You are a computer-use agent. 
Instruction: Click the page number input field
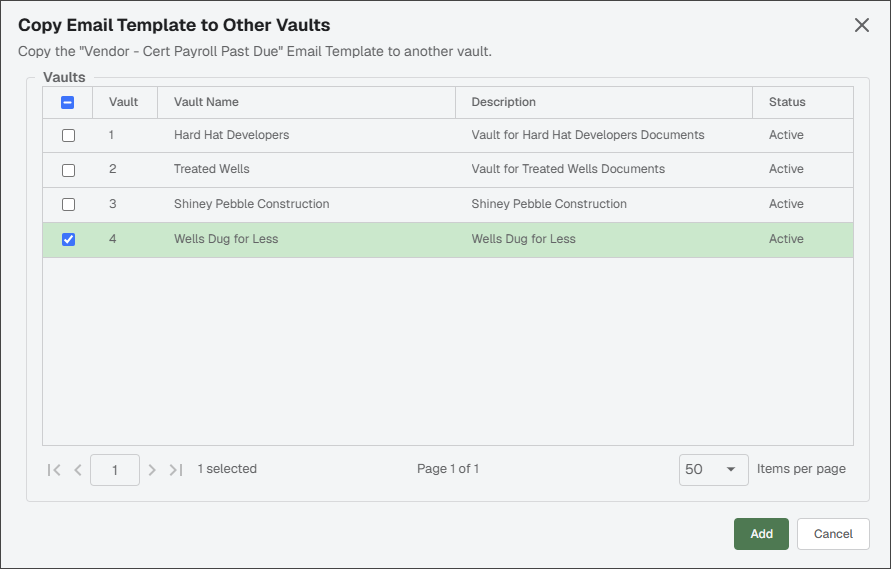pyautogui.click(x=115, y=470)
